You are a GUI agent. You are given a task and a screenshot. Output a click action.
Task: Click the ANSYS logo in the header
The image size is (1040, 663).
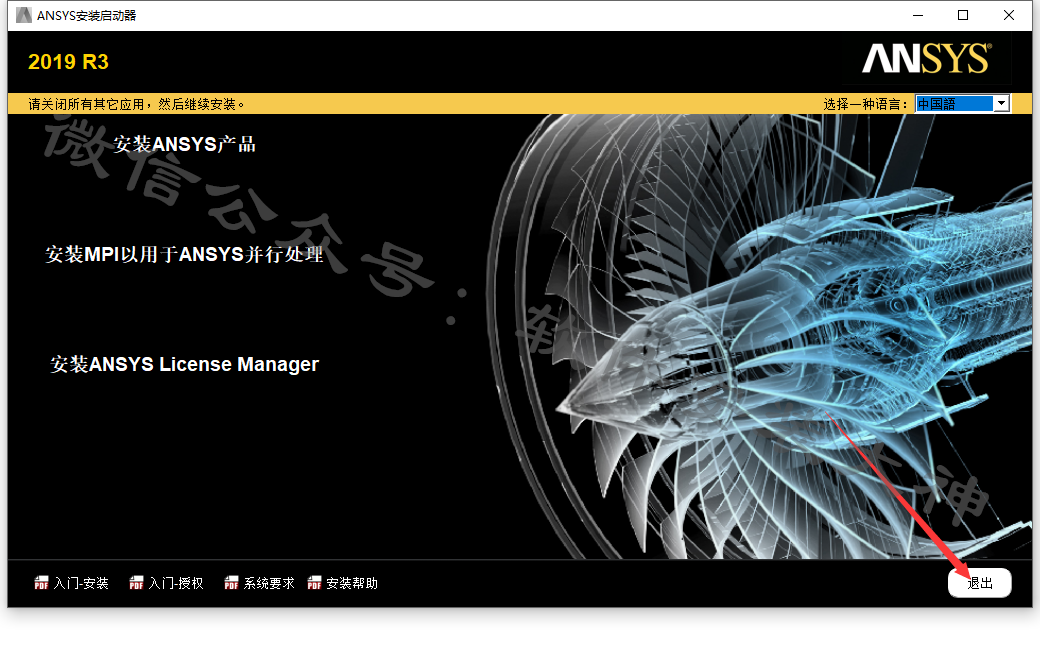click(x=927, y=58)
